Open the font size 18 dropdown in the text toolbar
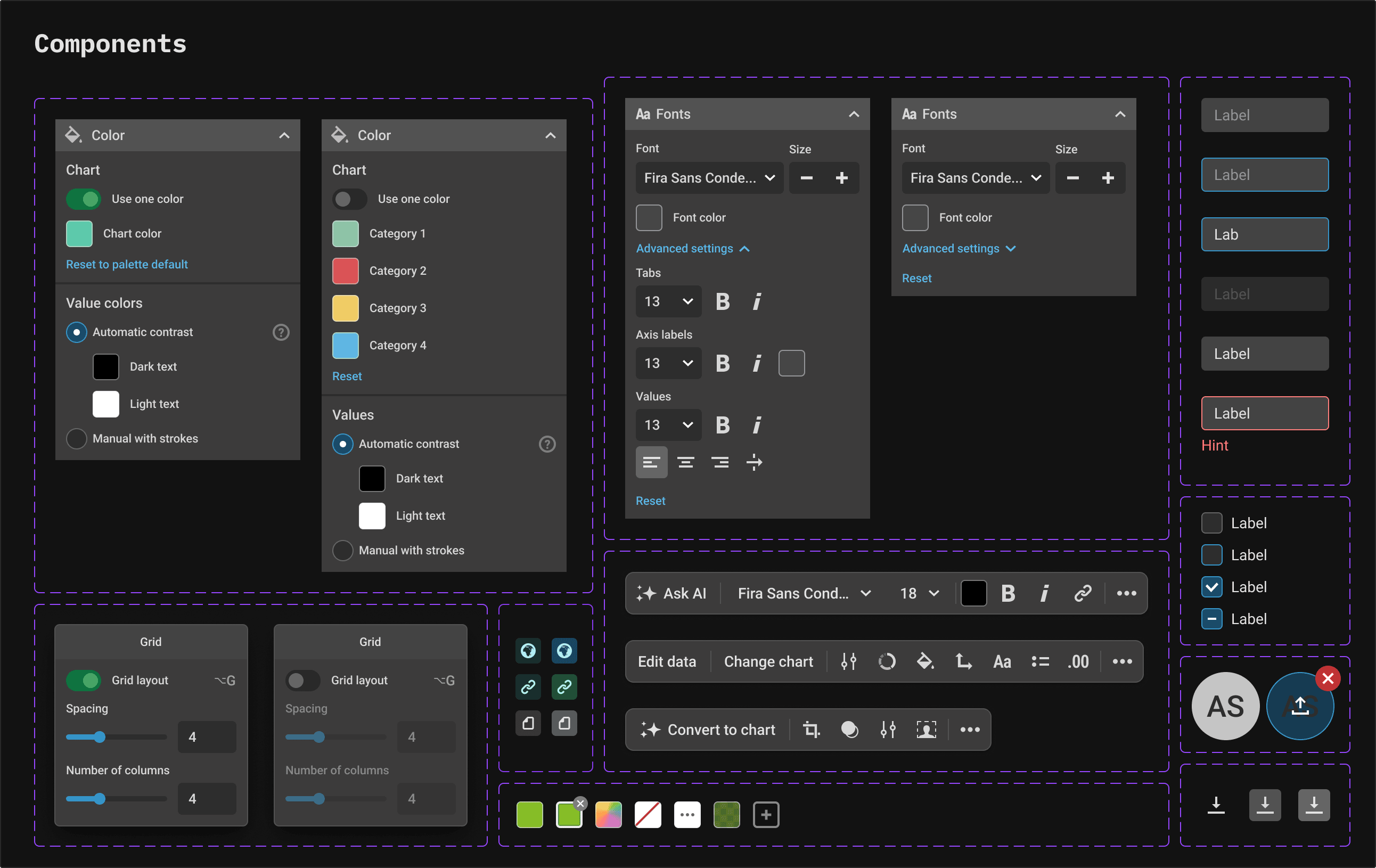Screen dimensions: 1376x868 tap(919, 593)
